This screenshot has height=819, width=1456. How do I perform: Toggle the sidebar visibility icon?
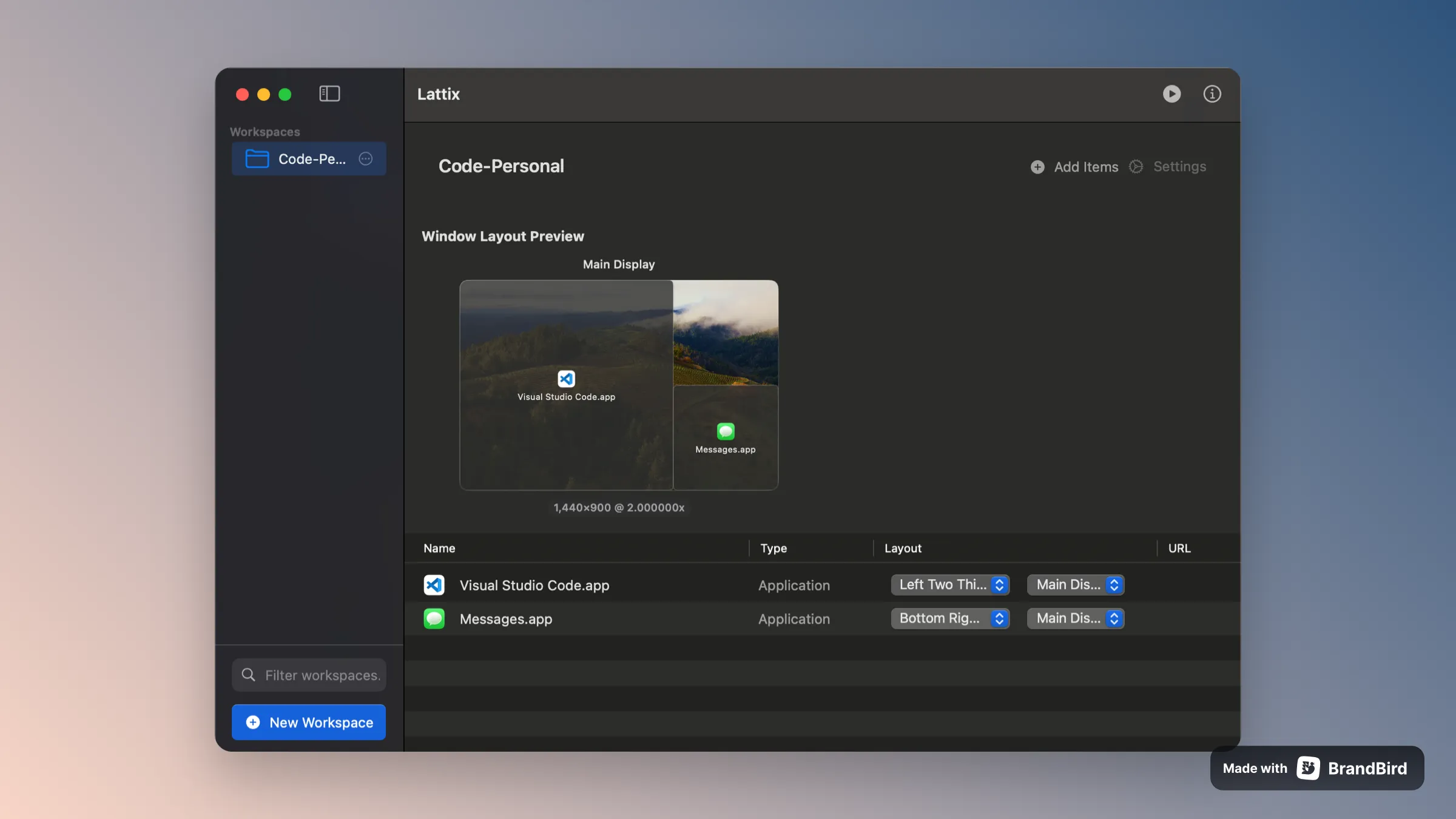click(x=329, y=93)
